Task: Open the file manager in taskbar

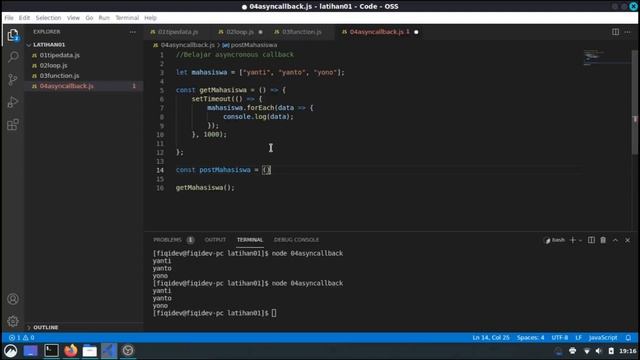Action: [x=89, y=351]
